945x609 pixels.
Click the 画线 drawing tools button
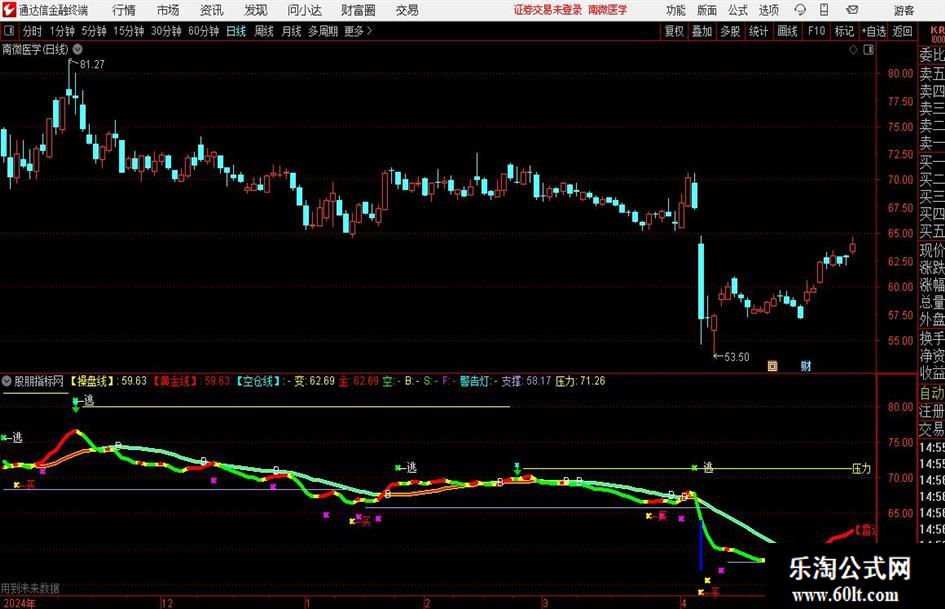787,31
